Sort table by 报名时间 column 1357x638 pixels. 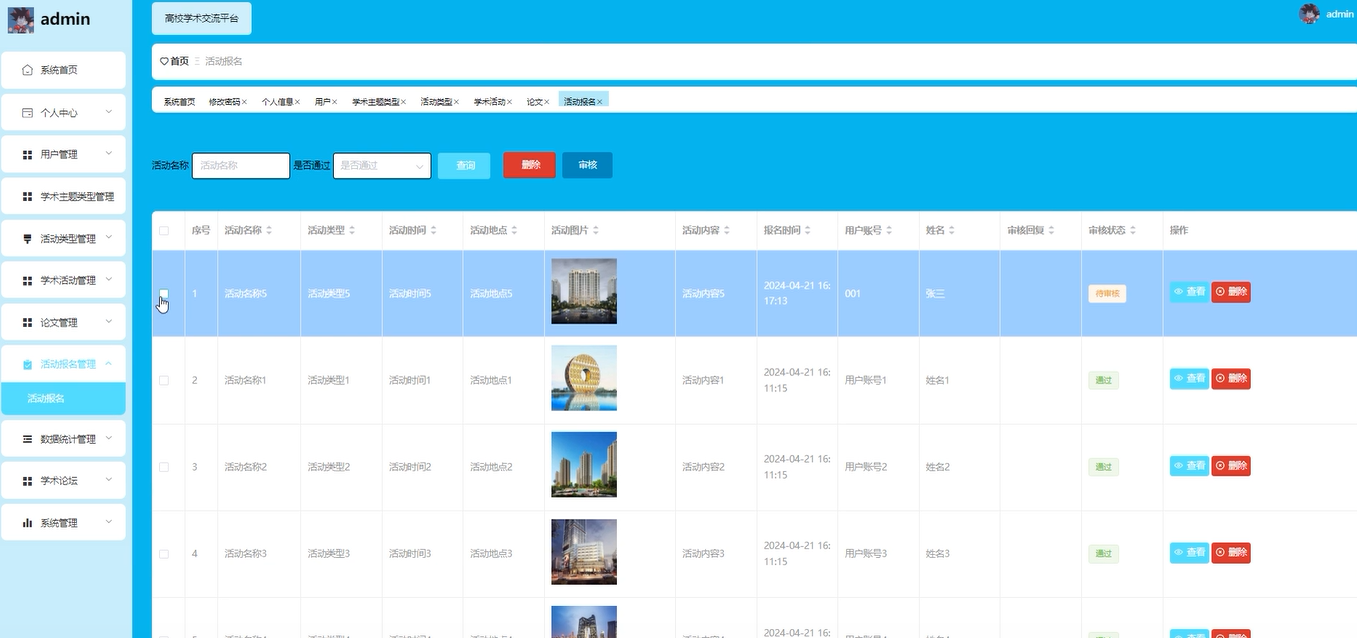[808, 231]
